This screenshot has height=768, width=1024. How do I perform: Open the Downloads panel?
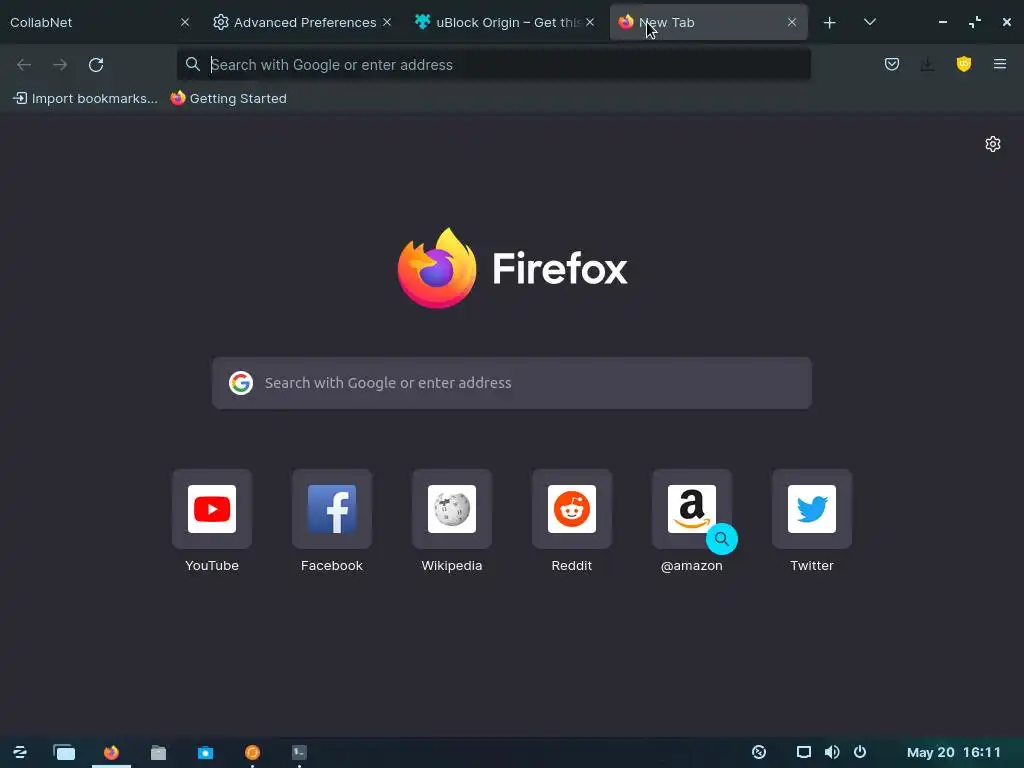tap(927, 64)
